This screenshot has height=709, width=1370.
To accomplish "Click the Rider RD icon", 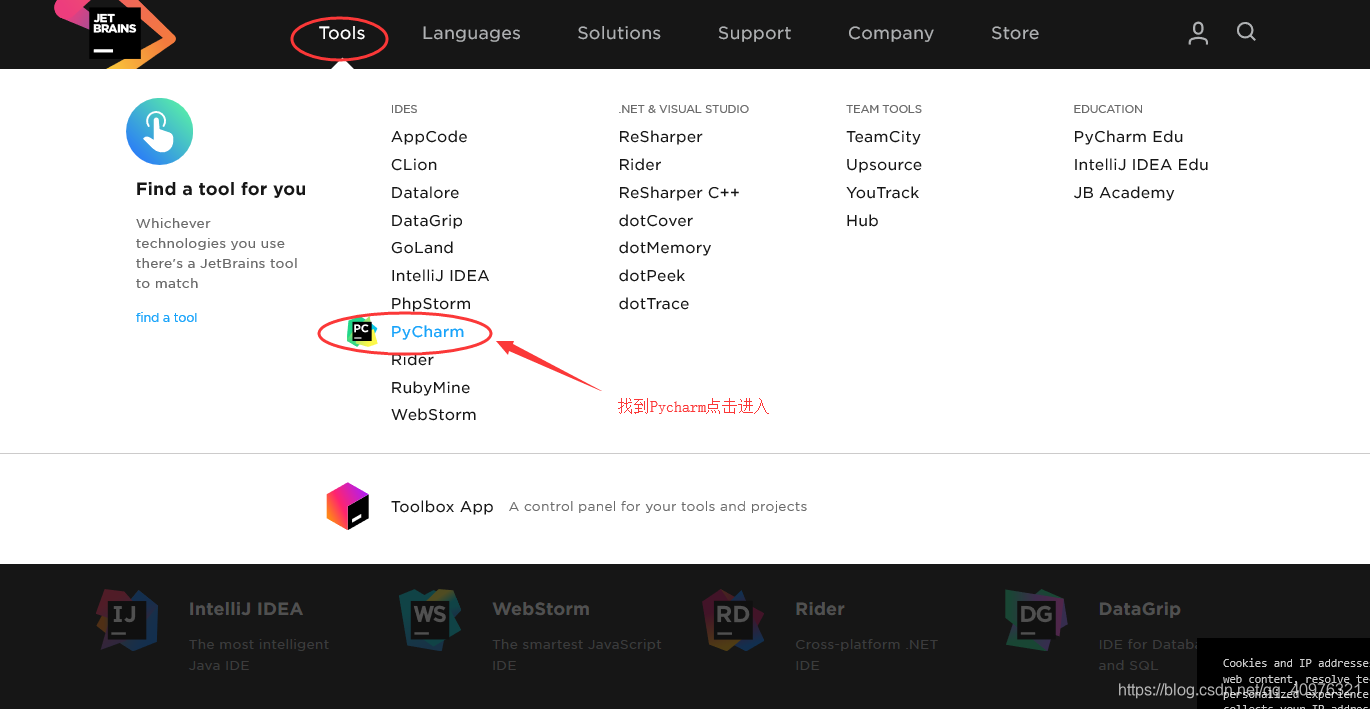I will (733, 620).
